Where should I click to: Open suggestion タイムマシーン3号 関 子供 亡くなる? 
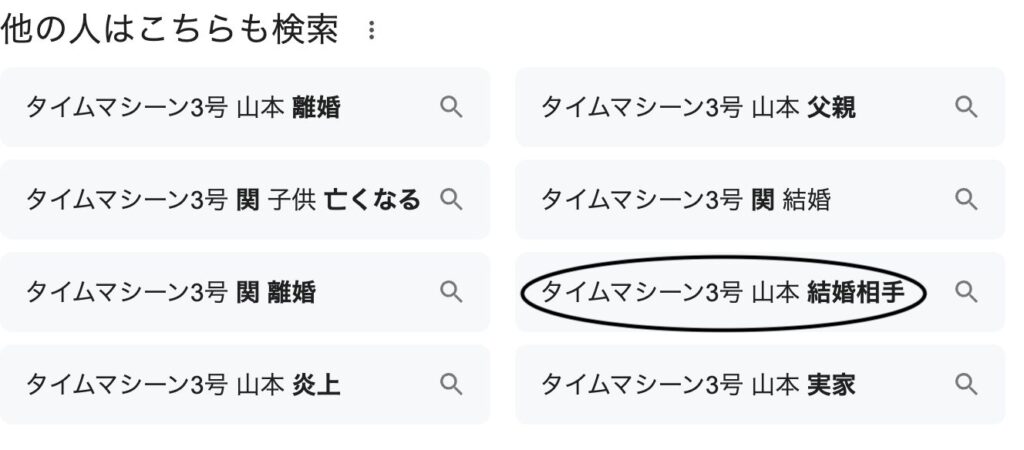[x=245, y=199]
